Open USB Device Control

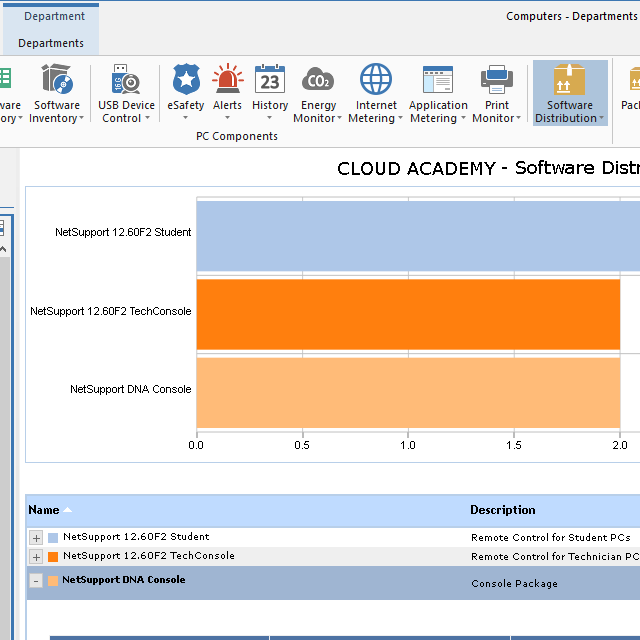tap(126, 93)
